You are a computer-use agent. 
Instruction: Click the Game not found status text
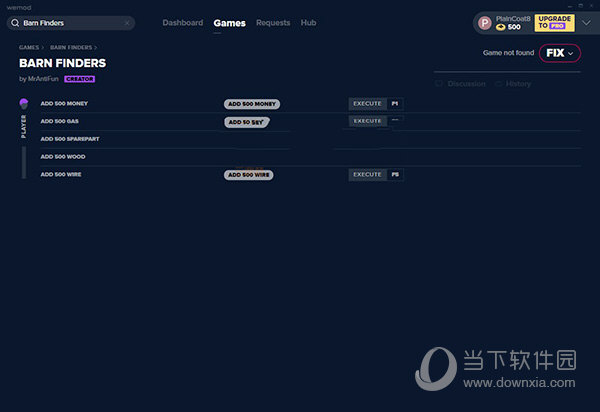coord(509,53)
